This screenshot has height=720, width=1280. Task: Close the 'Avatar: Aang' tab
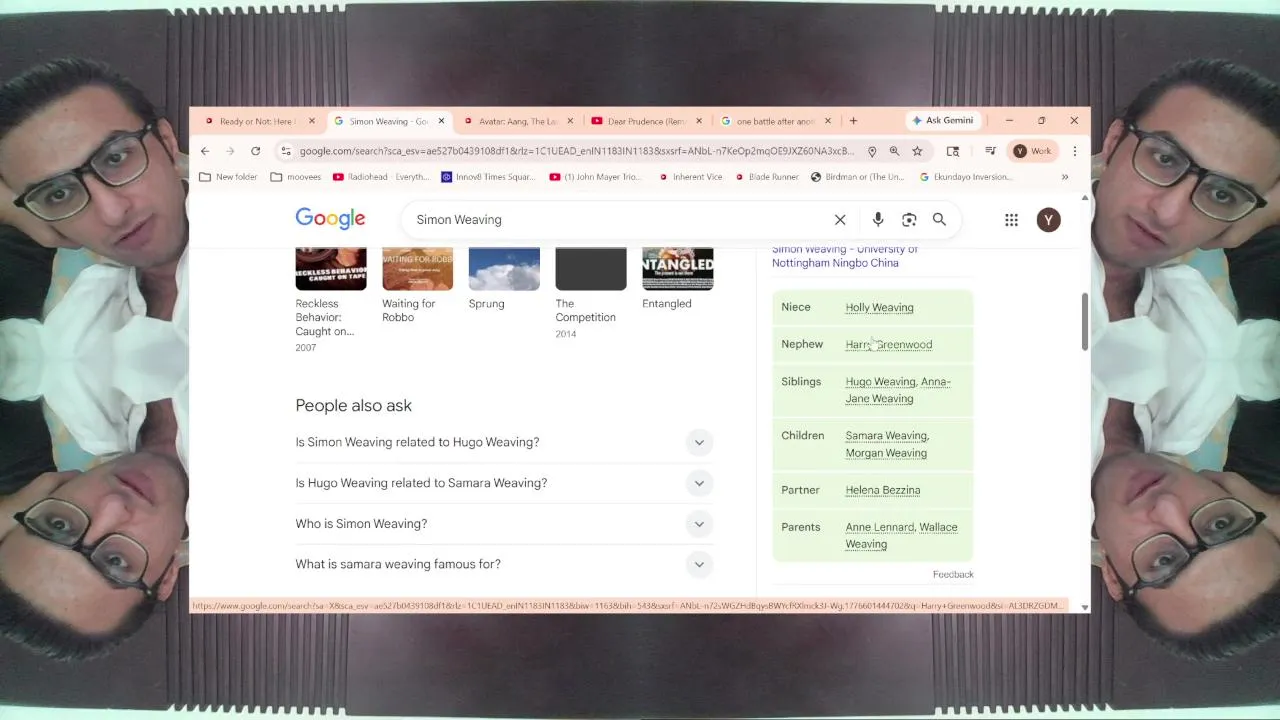[570, 121]
